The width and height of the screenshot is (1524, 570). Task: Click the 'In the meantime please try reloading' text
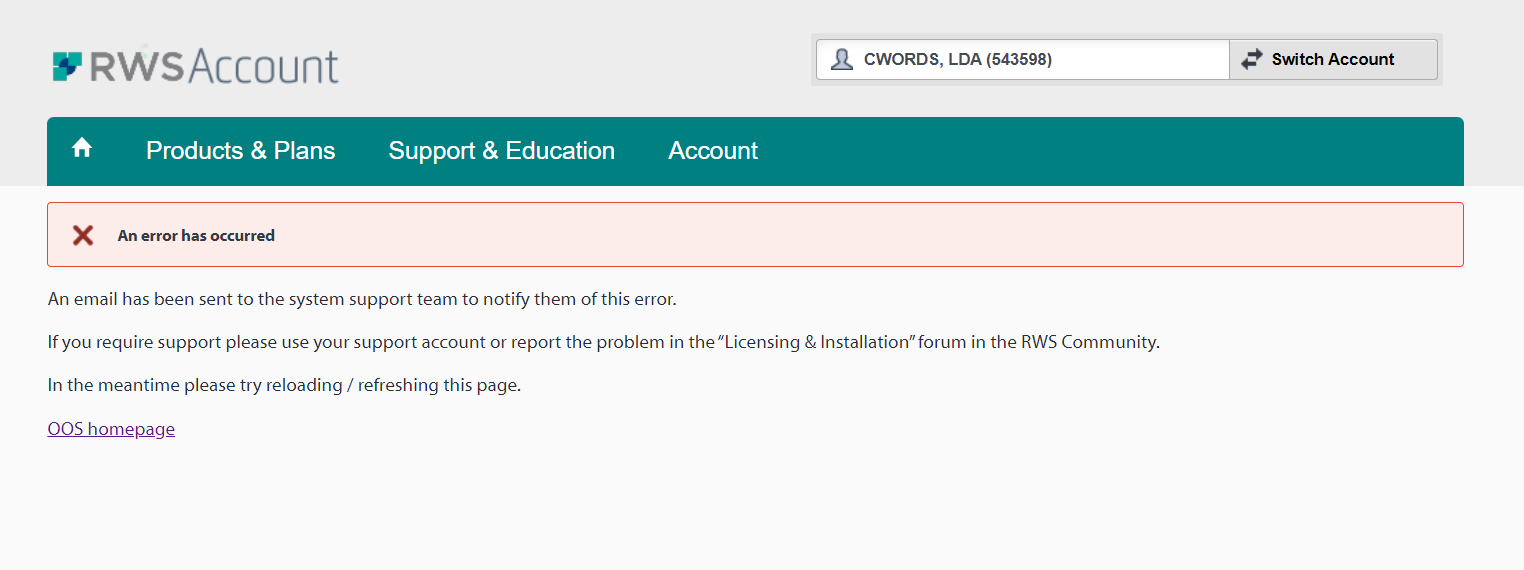(284, 385)
